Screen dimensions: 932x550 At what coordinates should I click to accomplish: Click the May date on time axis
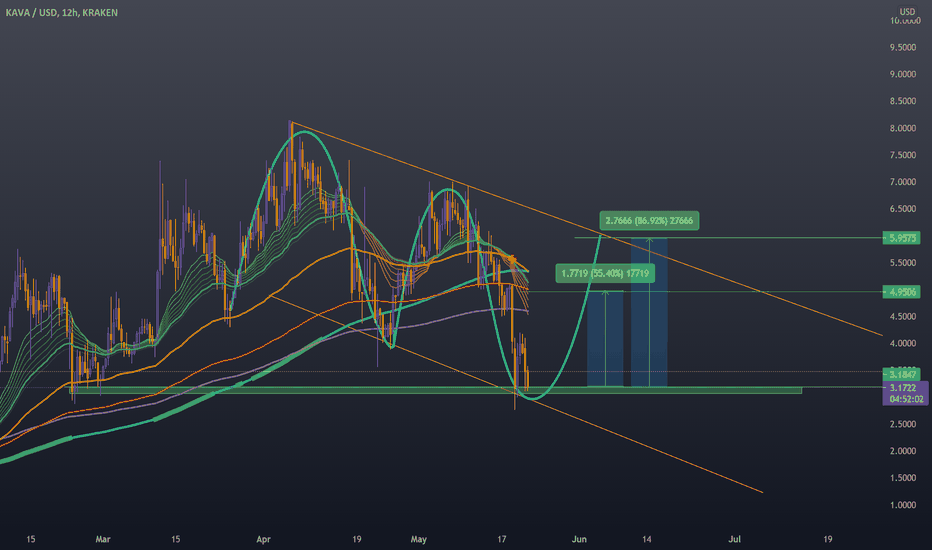418,539
